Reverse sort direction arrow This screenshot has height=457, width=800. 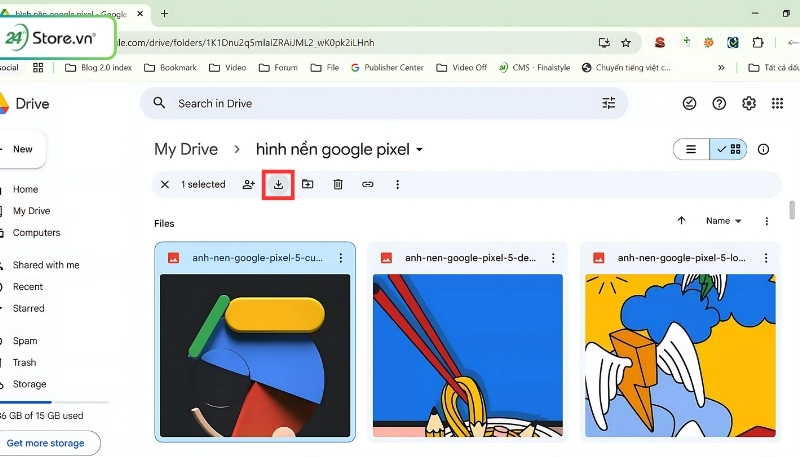(681, 220)
